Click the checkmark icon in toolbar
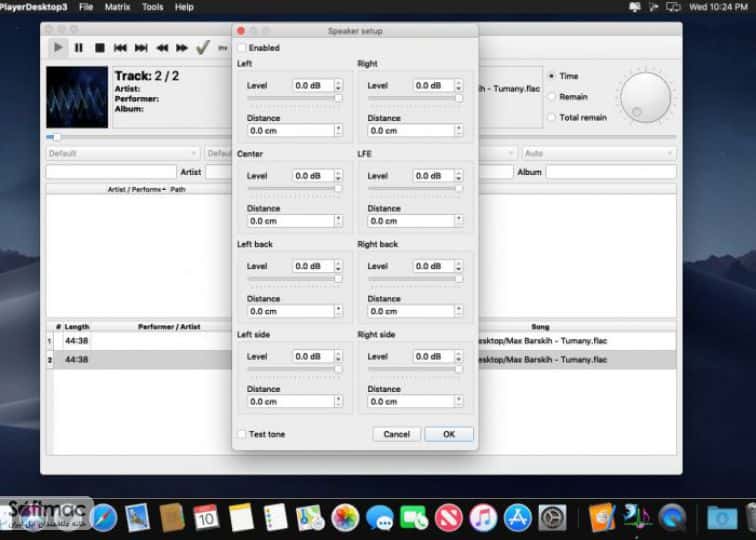The height and width of the screenshot is (540, 756). pos(203,47)
